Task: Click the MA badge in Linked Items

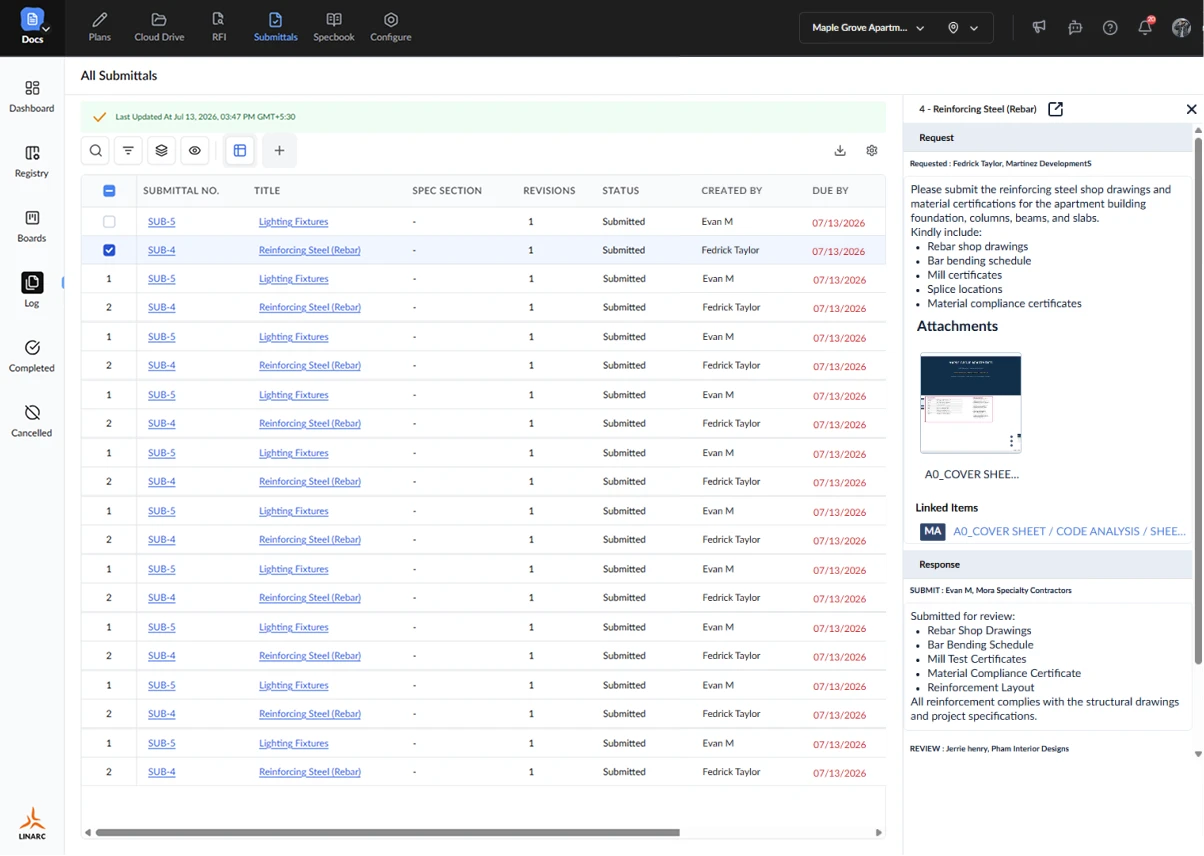Action: (x=933, y=532)
